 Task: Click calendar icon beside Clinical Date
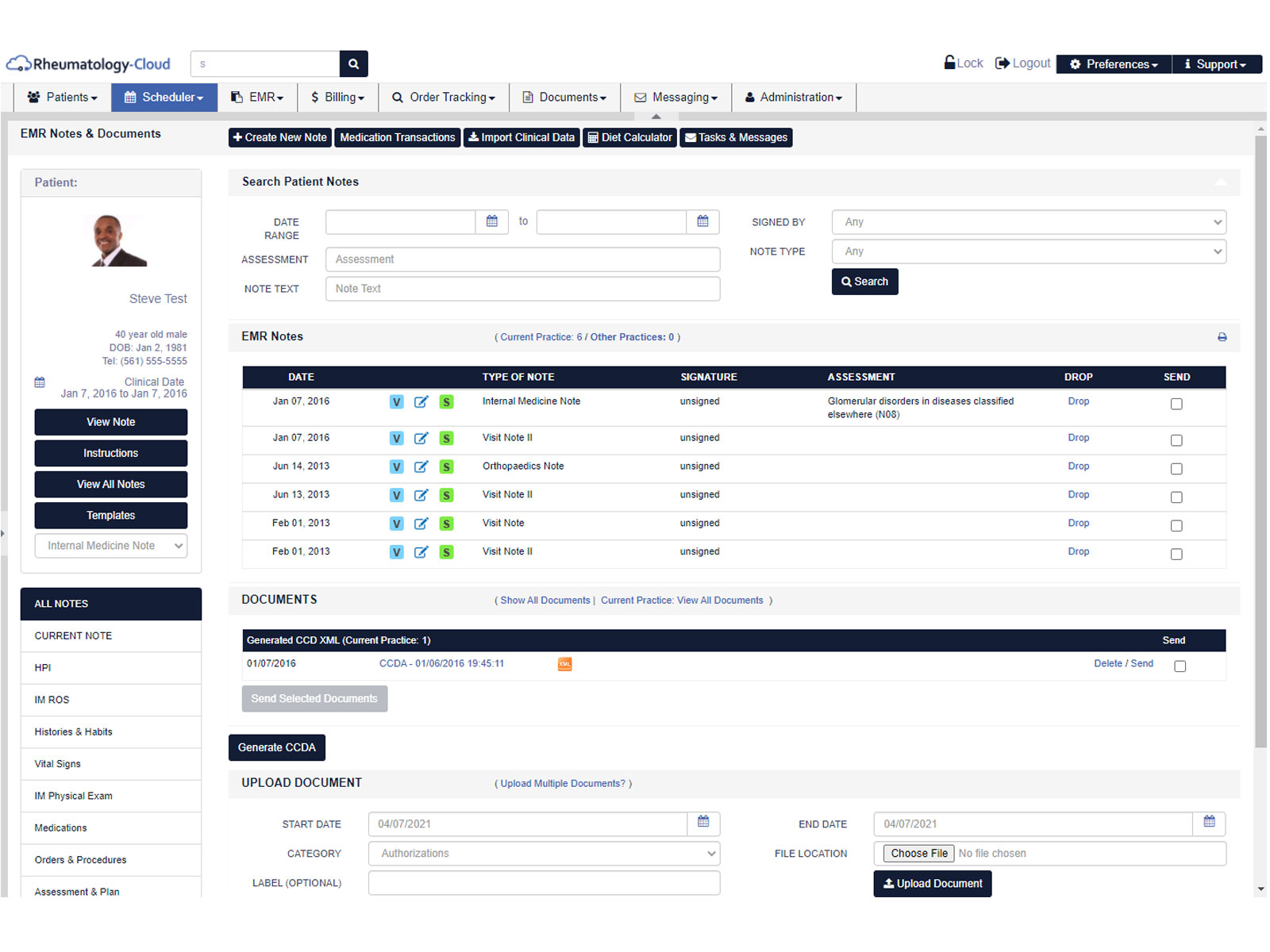point(40,382)
